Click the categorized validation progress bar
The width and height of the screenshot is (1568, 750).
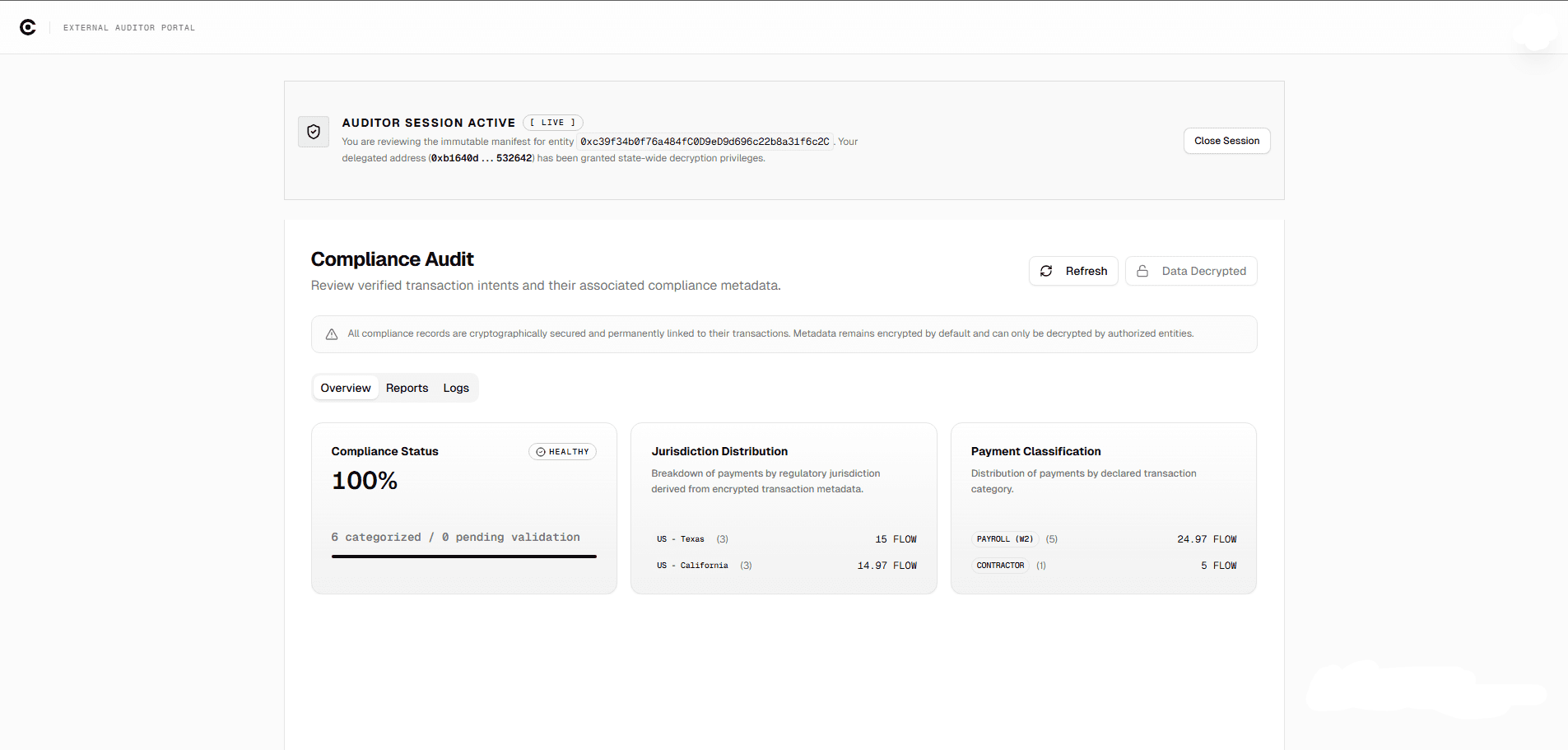(463, 557)
